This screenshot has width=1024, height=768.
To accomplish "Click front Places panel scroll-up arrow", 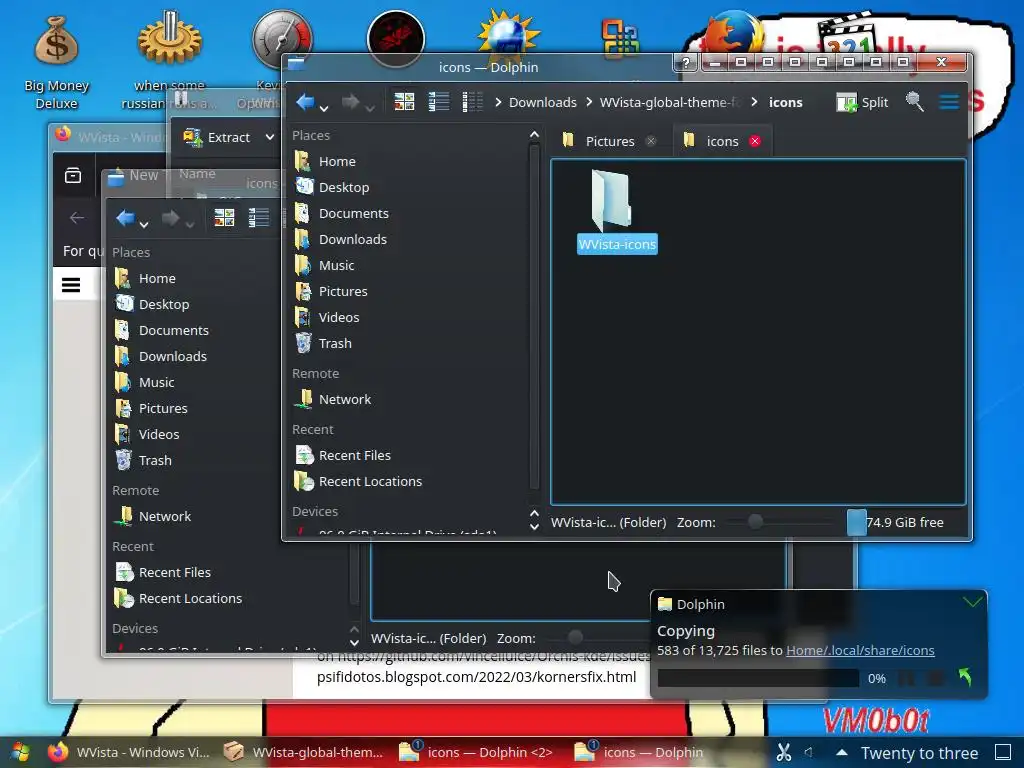I will 534,135.
